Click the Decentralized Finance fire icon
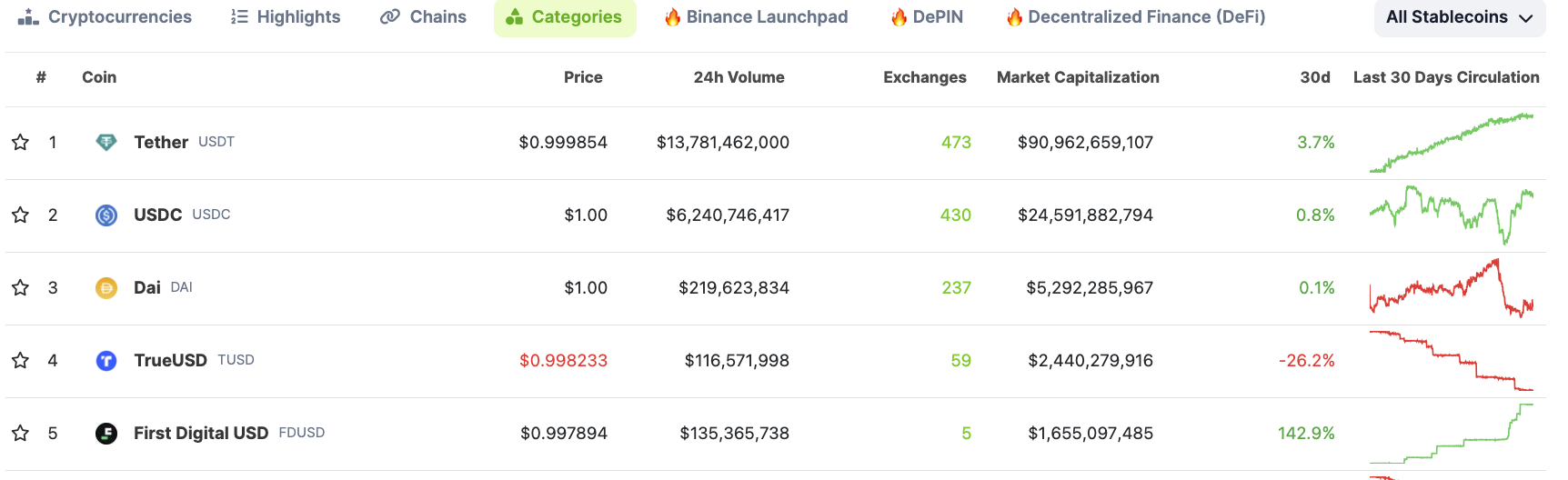Screen dimensions: 1568x480 tap(1014, 16)
